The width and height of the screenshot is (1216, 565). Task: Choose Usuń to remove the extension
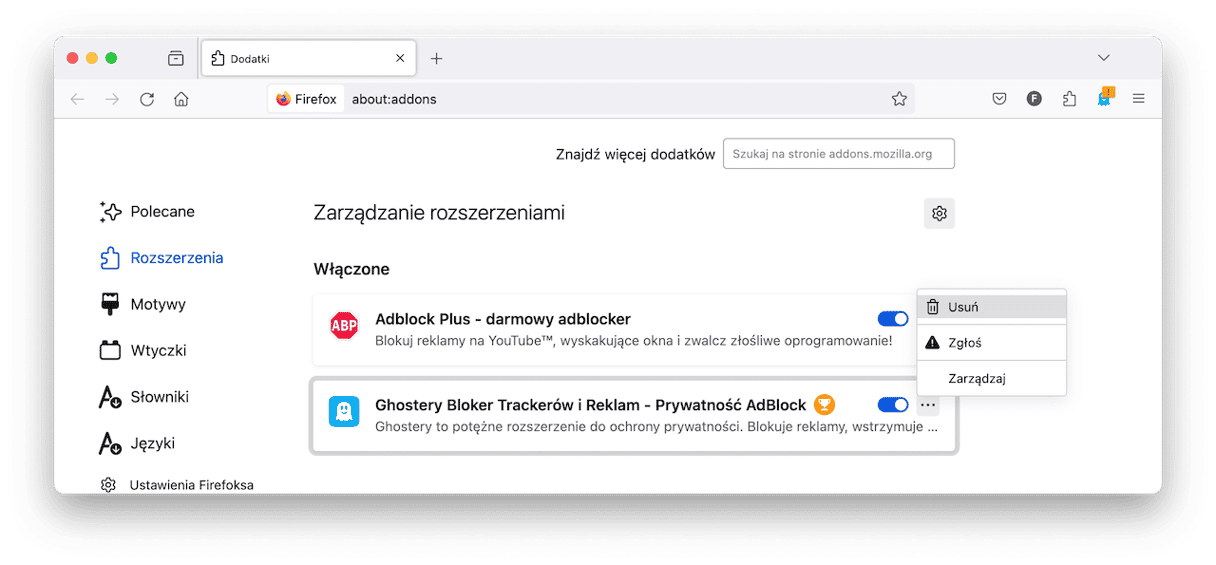click(x=992, y=307)
